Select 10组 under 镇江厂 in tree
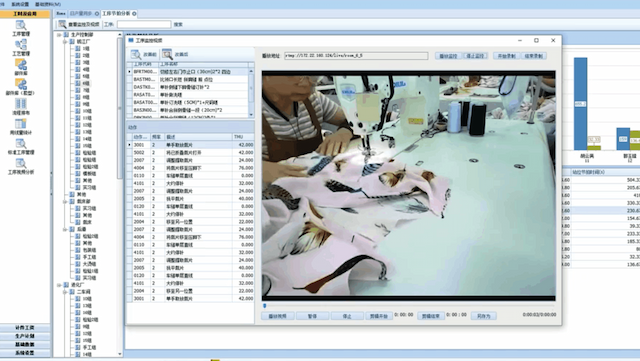 87,111
